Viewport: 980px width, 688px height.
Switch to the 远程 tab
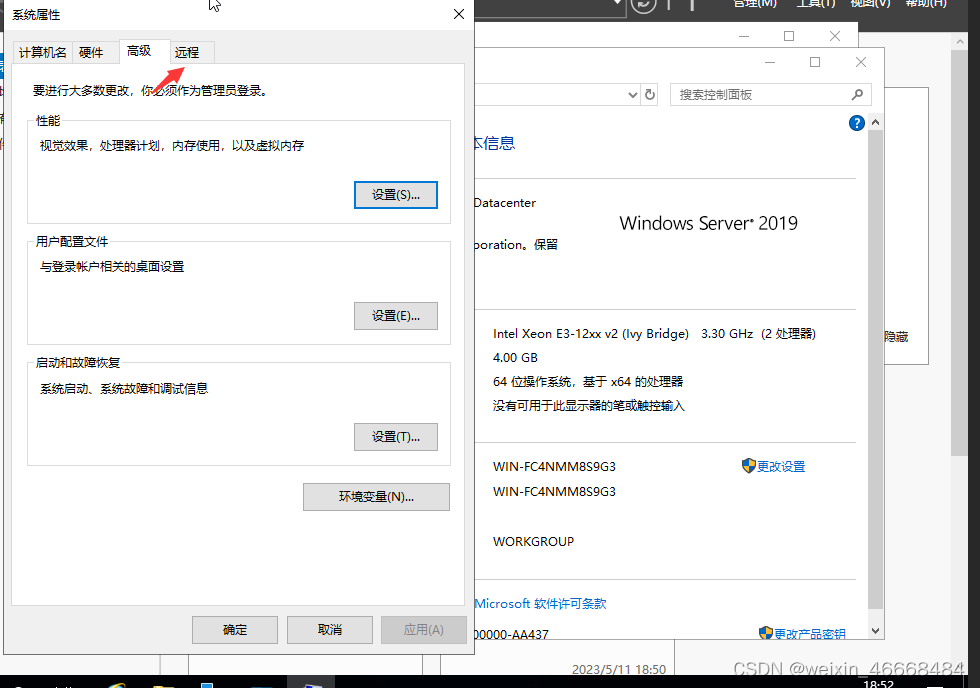coord(187,52)
